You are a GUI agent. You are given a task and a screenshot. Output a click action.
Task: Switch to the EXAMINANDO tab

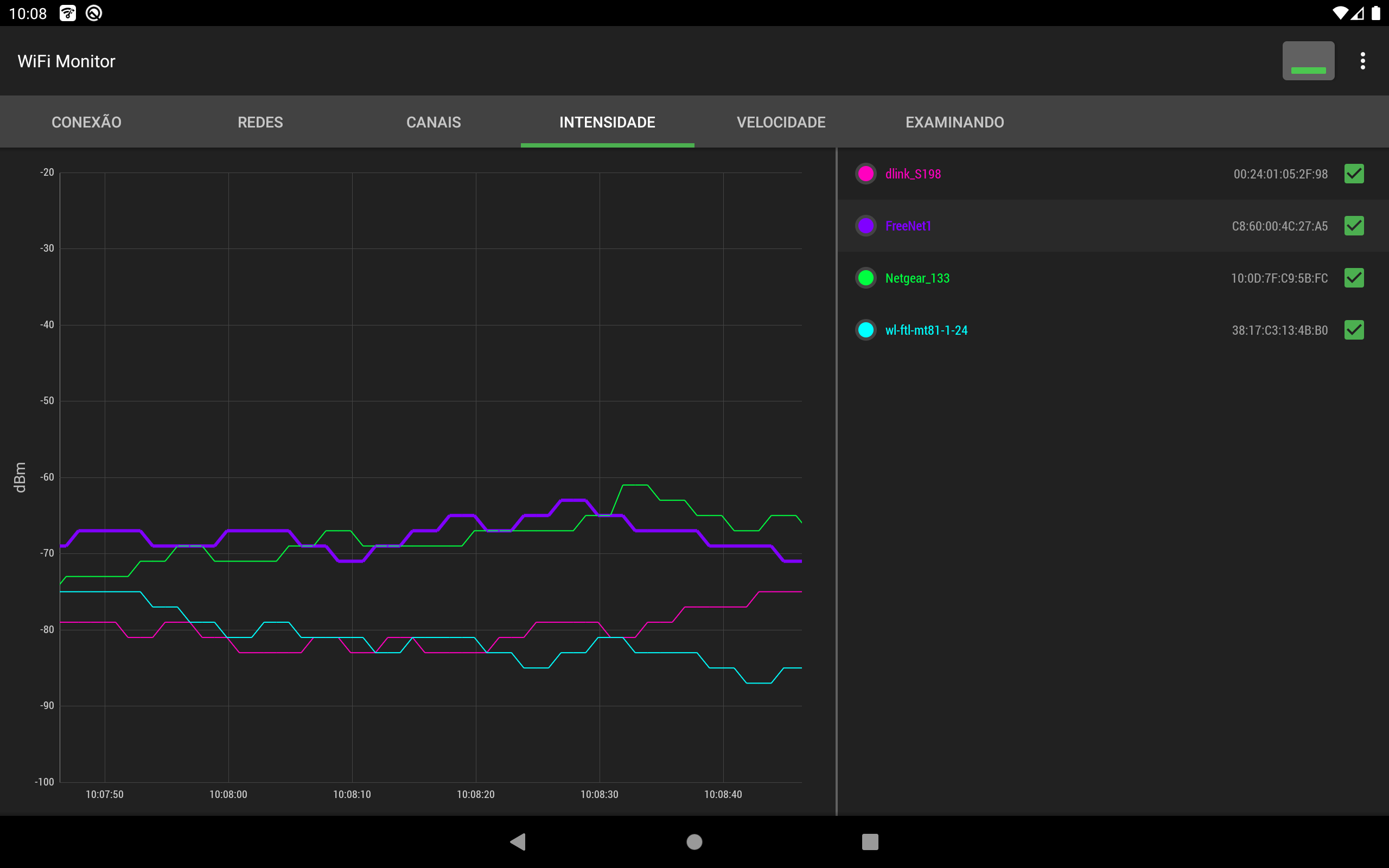[954, 122]
